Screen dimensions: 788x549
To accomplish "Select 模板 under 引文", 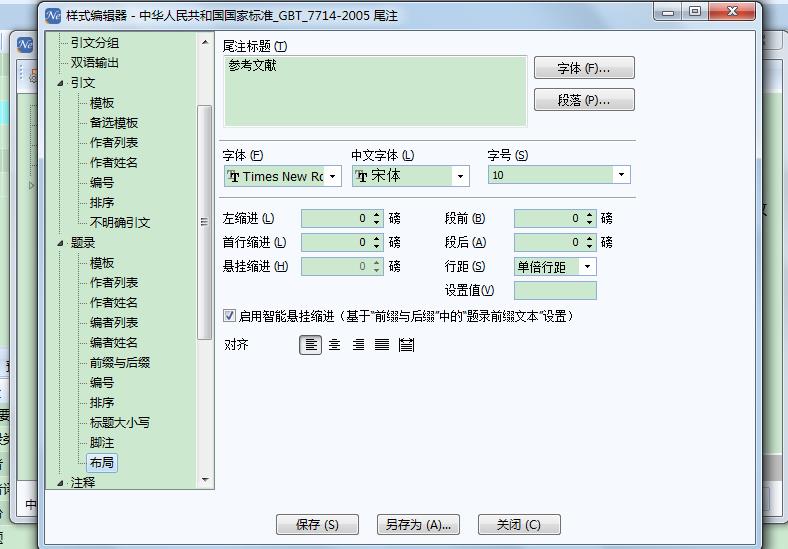I will pyautogui.click(x=102, y=103).
